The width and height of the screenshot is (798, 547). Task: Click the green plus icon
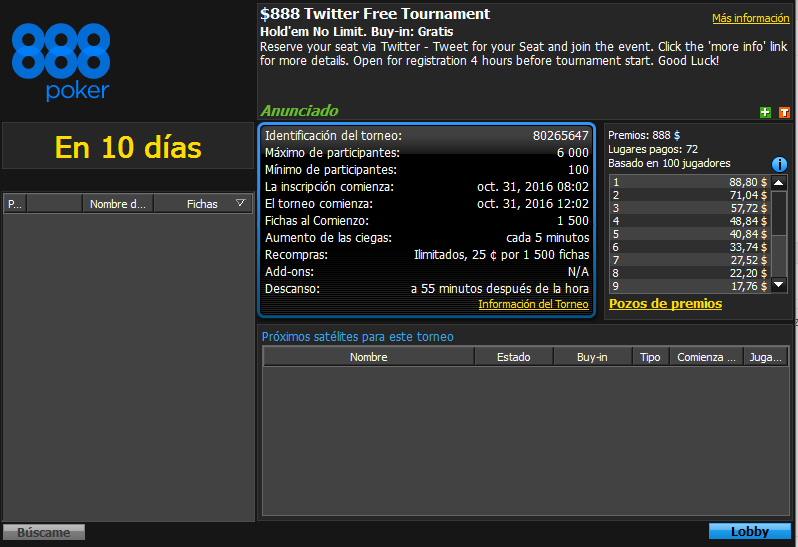(765, 112)
